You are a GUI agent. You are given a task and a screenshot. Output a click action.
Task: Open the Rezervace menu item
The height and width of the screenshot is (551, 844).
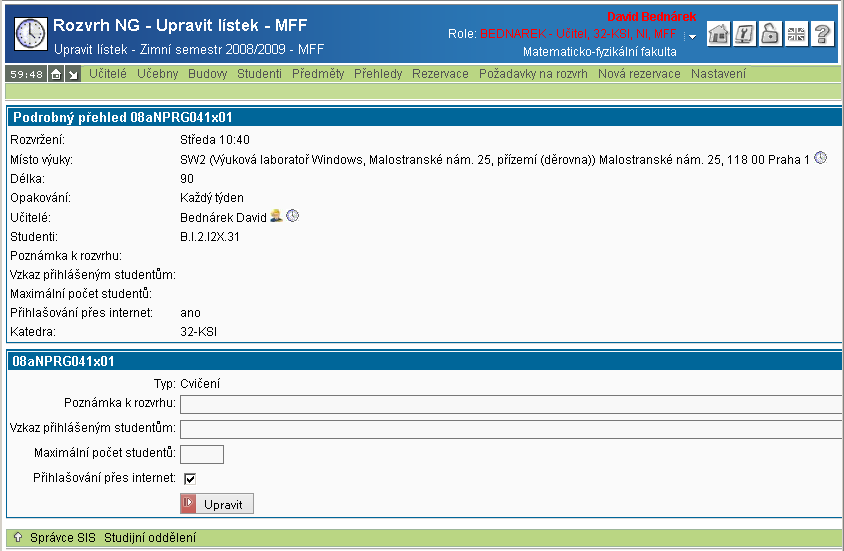pos(440,74)
